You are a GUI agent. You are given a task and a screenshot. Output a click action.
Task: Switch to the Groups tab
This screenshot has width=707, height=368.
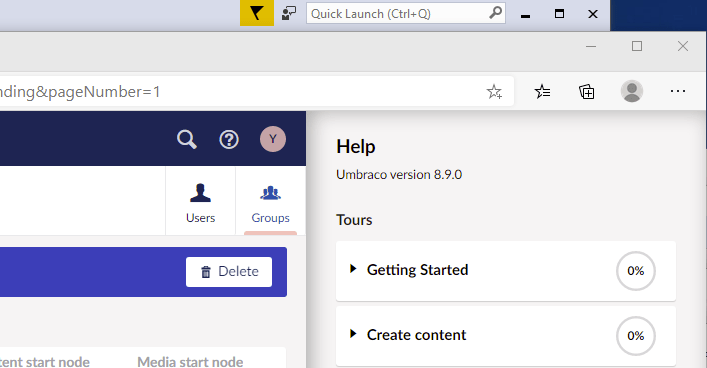coord(271,203)
